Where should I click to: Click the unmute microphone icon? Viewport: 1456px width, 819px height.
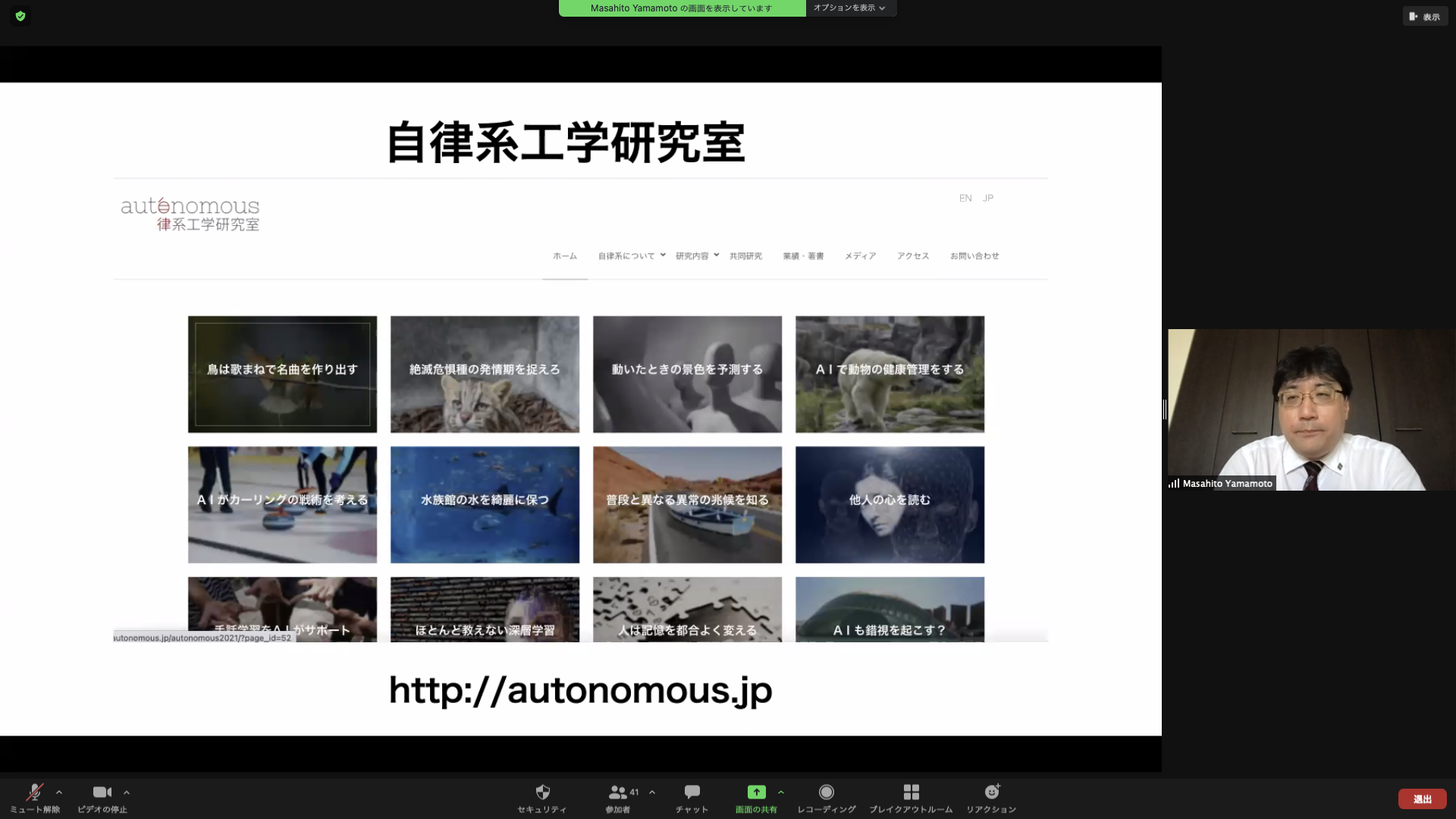coord(35,792)
